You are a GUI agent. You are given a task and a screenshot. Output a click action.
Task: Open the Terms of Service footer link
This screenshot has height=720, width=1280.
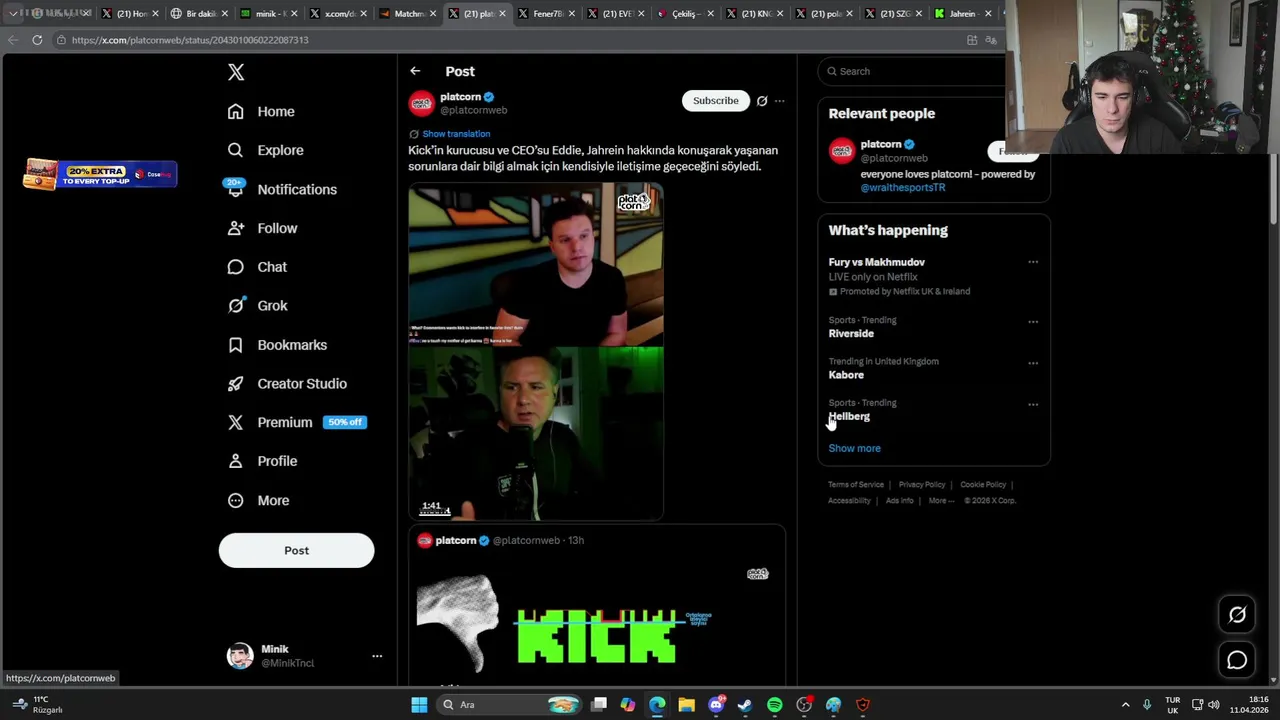(x=856, y=485)
